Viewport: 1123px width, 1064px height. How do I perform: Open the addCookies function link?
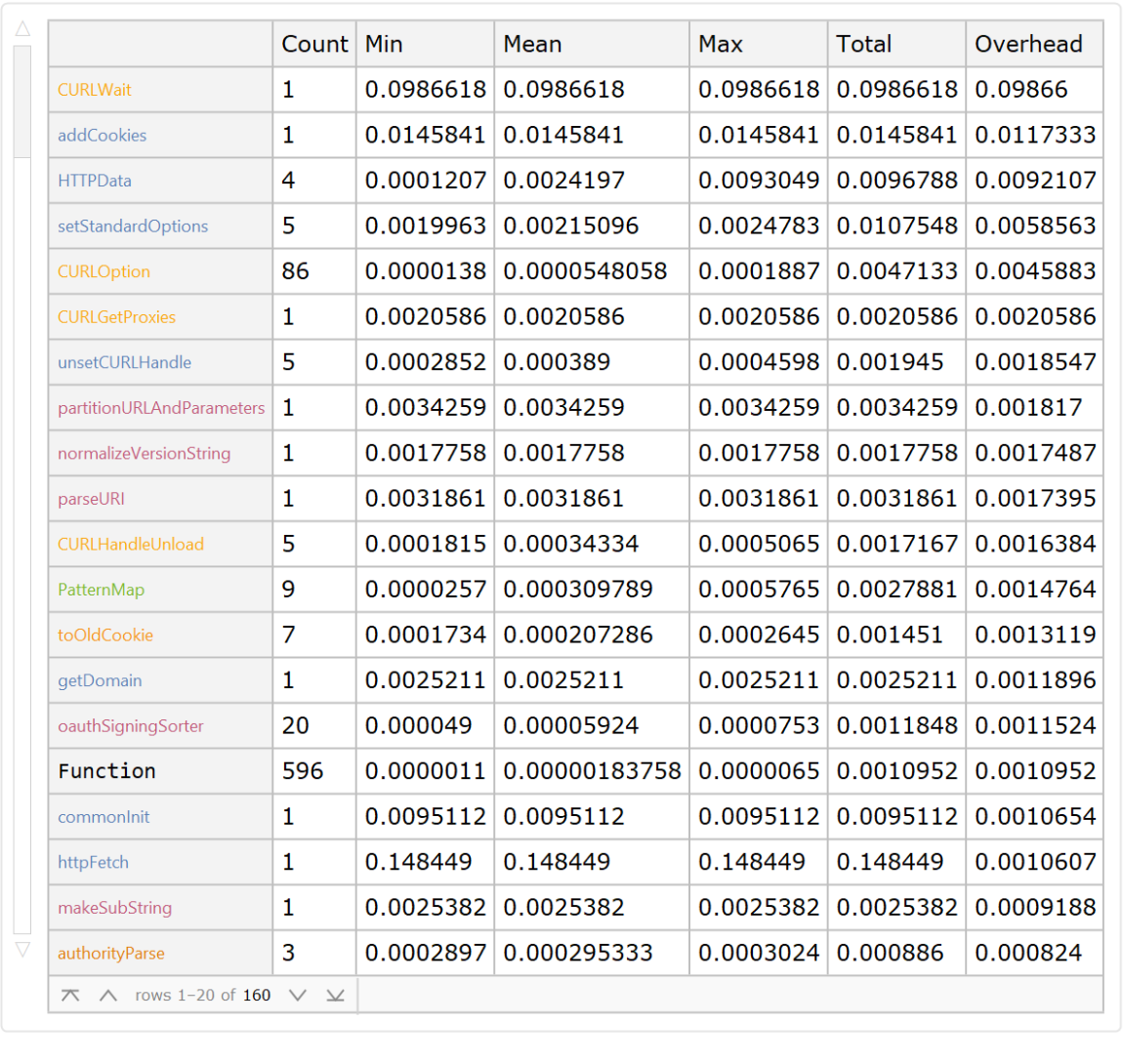click(102, 136)
